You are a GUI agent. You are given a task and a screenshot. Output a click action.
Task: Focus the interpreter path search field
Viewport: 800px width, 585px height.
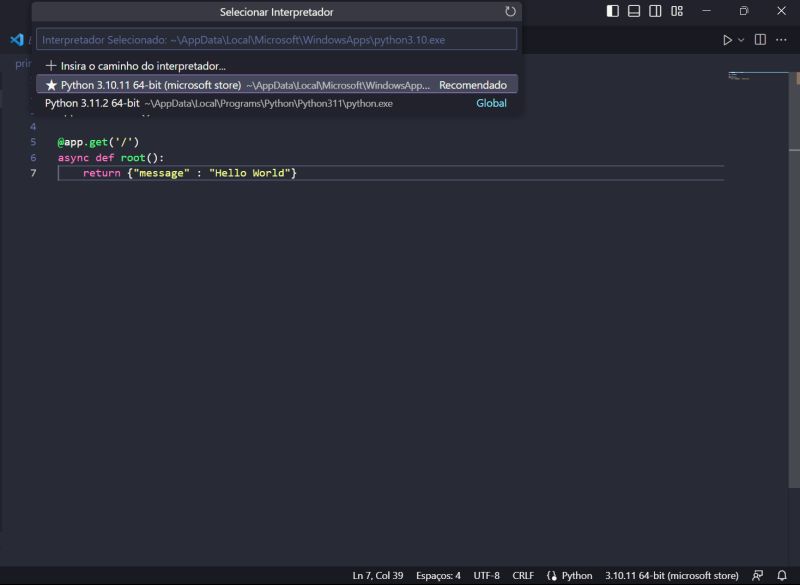[276, 40]
